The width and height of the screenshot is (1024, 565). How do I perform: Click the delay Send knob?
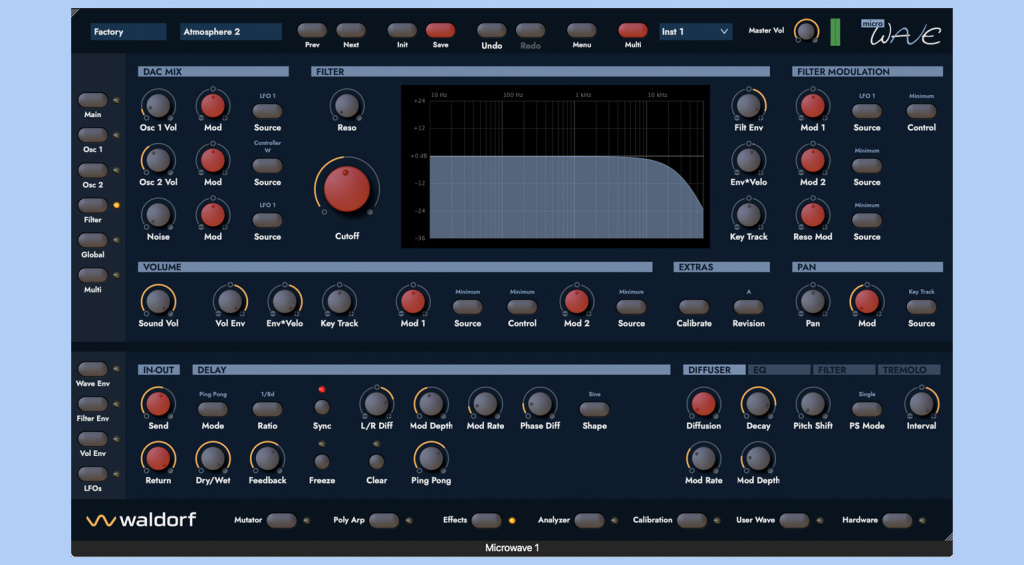[x=158, y=404]
